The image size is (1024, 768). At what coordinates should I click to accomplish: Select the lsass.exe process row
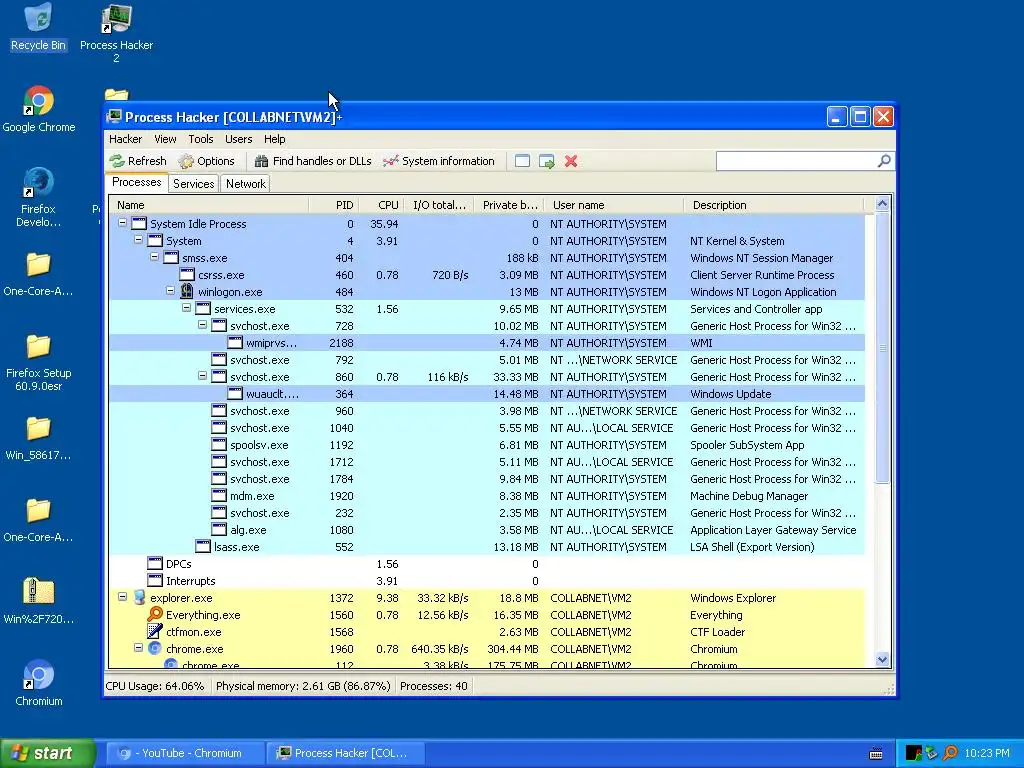pyautogui.click(x=487, y=547)
